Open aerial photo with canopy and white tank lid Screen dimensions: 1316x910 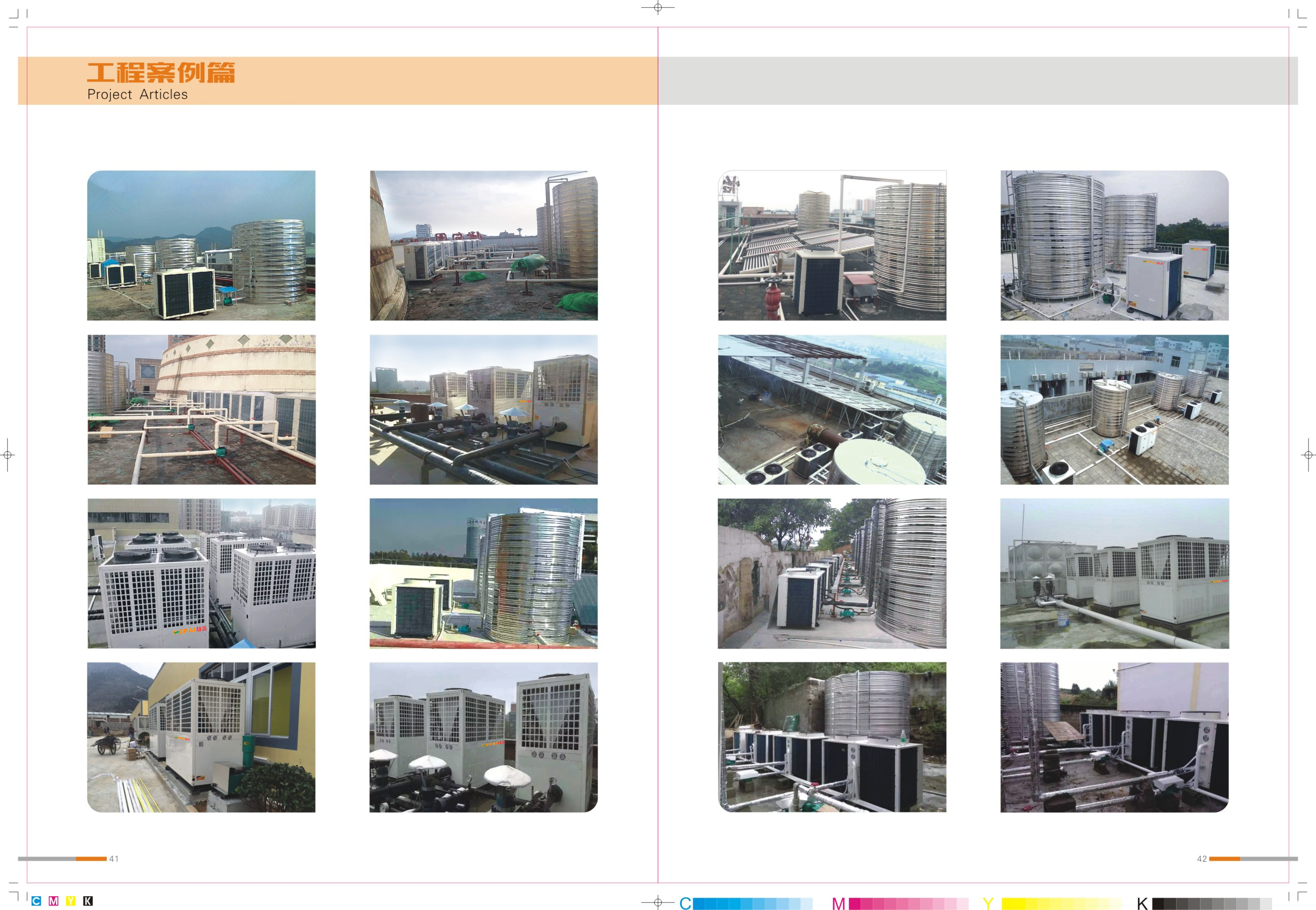pos(832,409)
